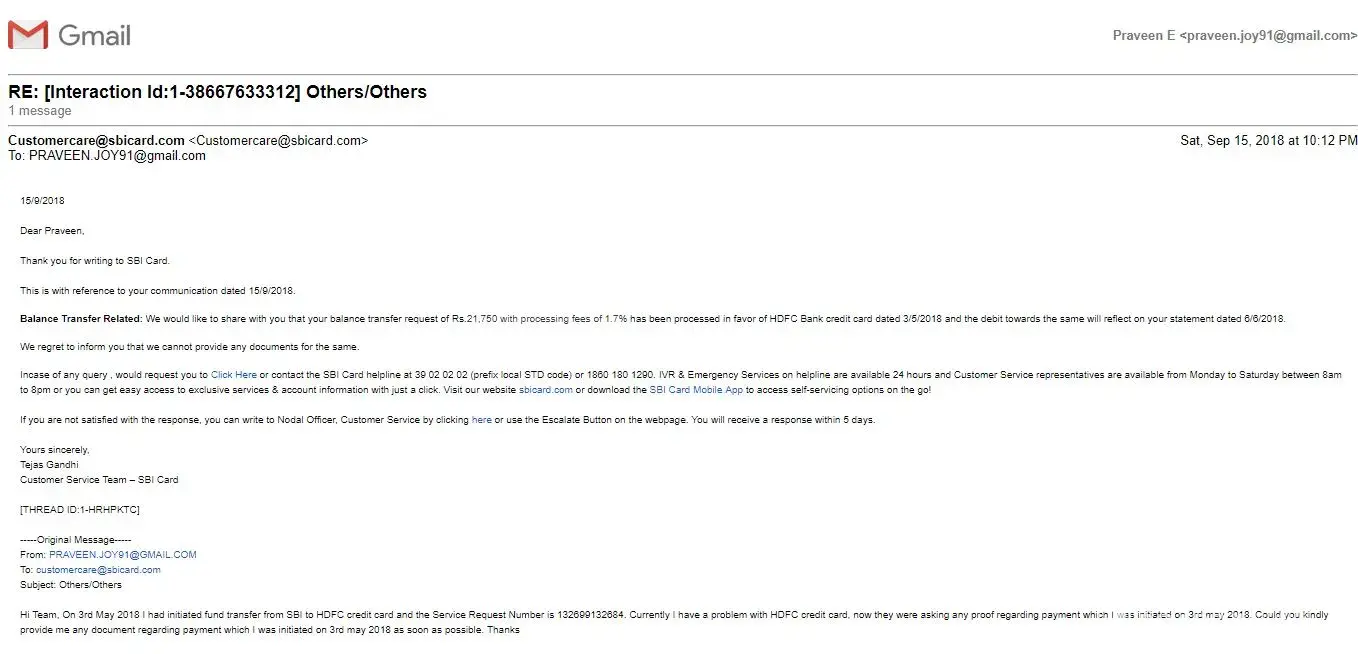Click the Gmail envelope logo icon
Viewport: 1358px width, 654px height.
[27, 35]
